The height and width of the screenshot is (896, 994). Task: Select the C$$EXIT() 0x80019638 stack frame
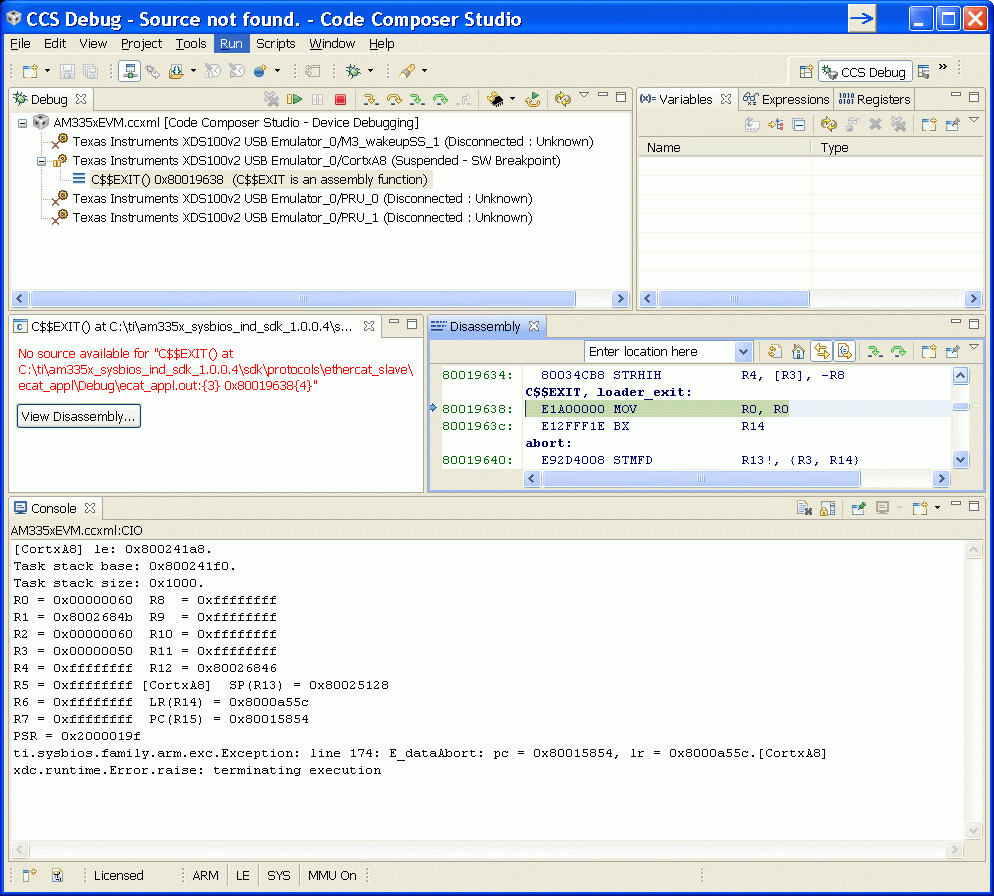pos(259,180)
